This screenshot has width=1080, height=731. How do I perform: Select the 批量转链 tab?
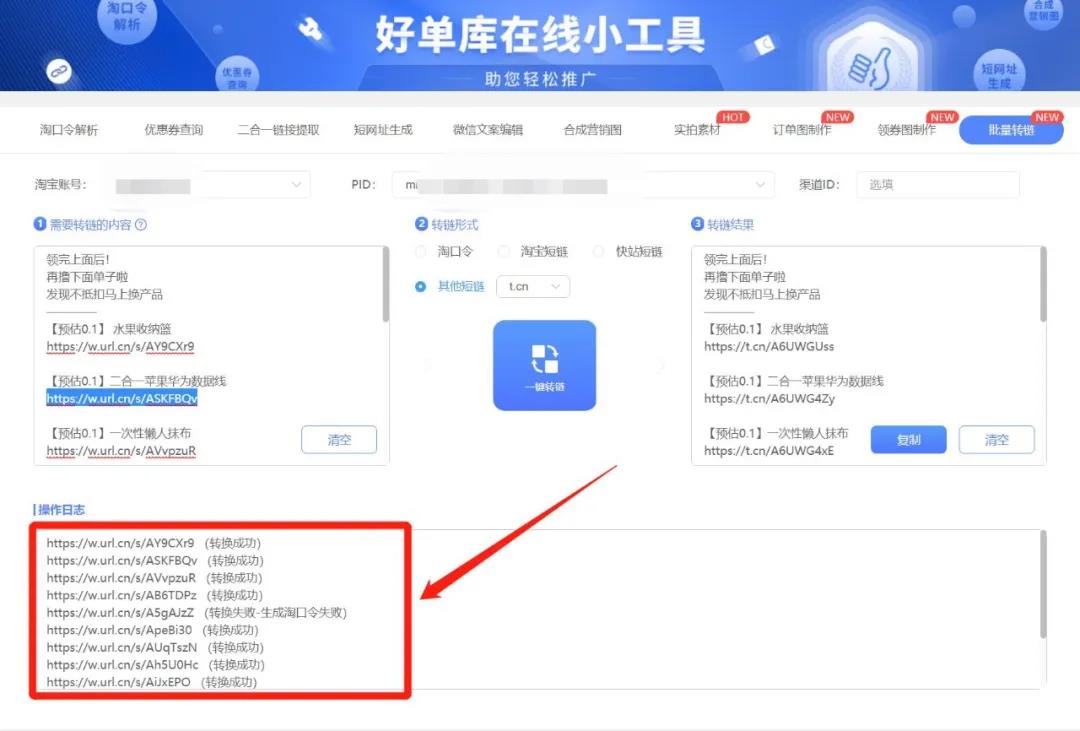point(1011,130)
